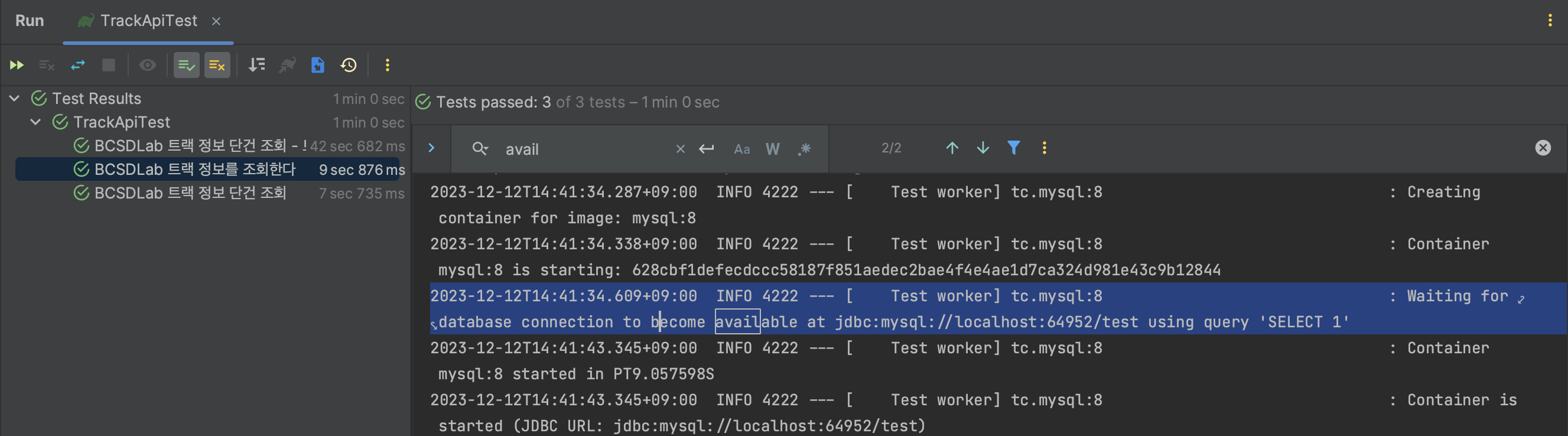Enable whole words search option
Screen dimensions: 1568x436
point(772,149)
